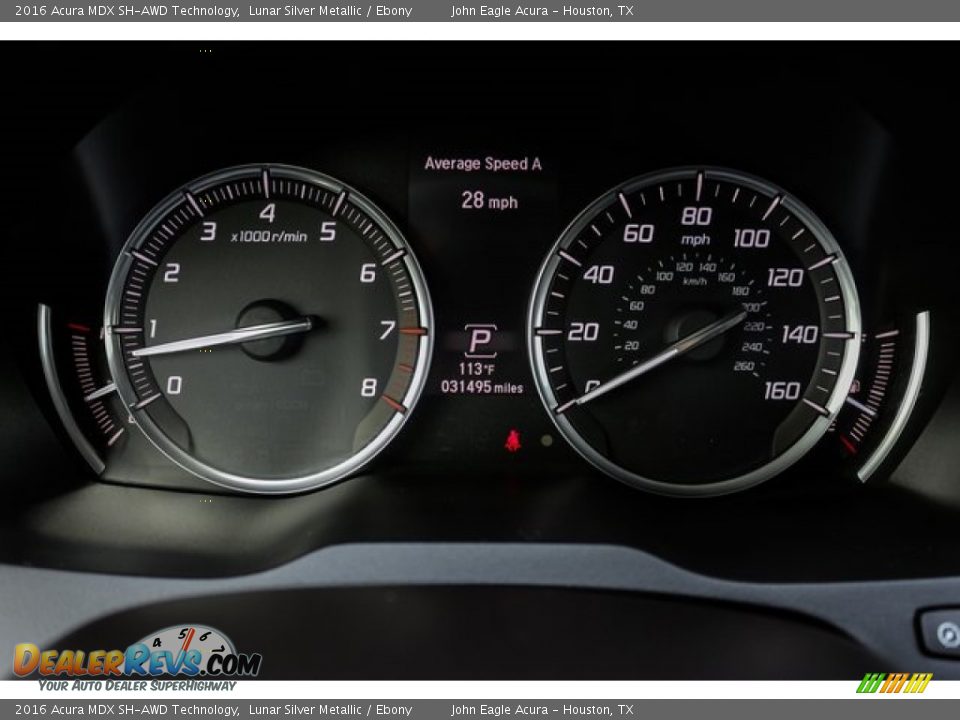This screenshot has width=960, height=720.
Task: Click the P gear position indicator
Action: (481, 340)
